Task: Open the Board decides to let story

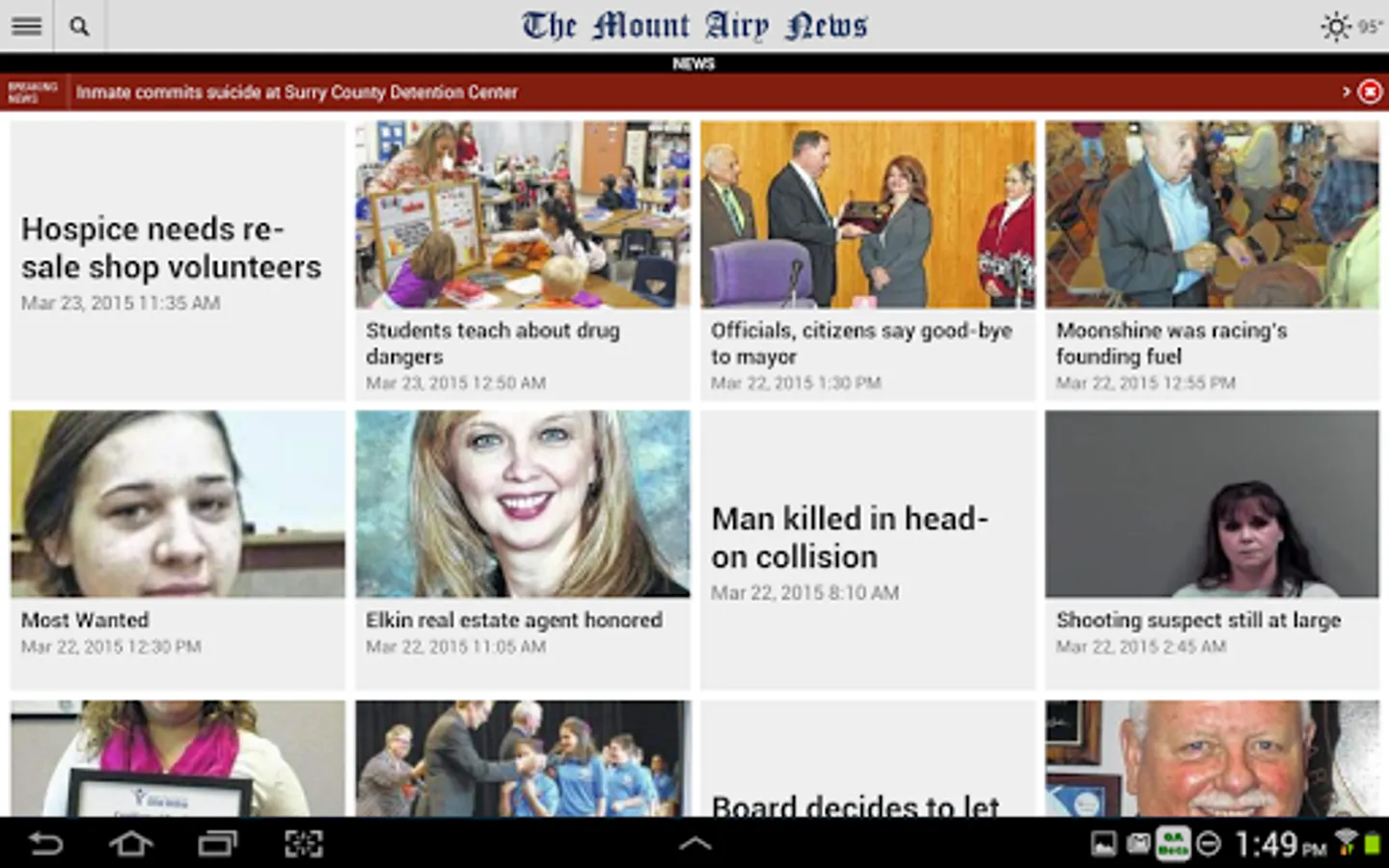Action: coord(855,805)
